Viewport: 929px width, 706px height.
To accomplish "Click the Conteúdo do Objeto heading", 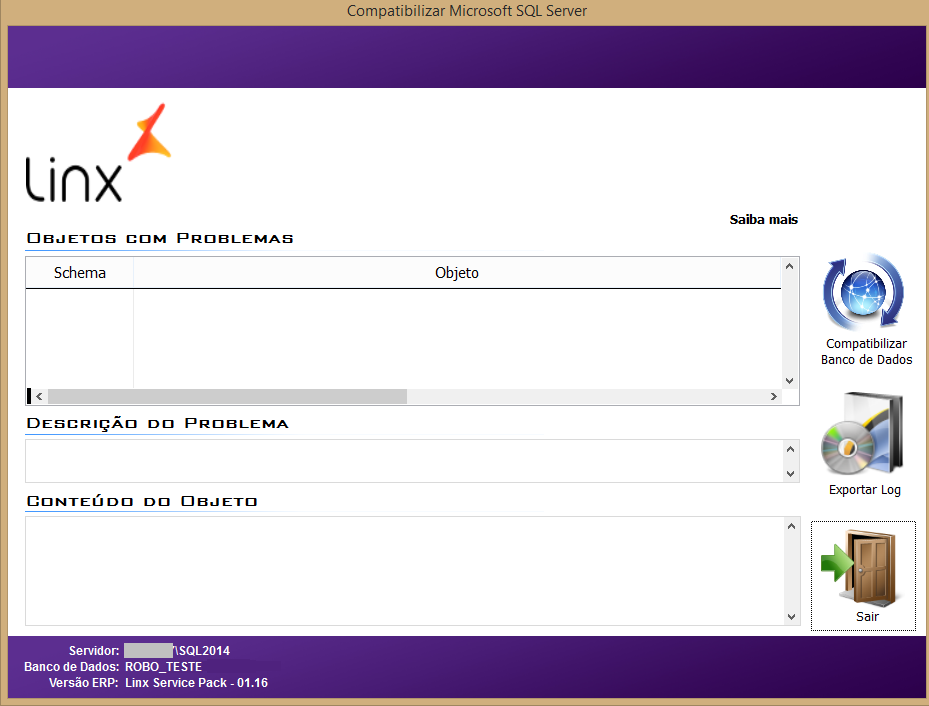I will (x=142, y=502).
